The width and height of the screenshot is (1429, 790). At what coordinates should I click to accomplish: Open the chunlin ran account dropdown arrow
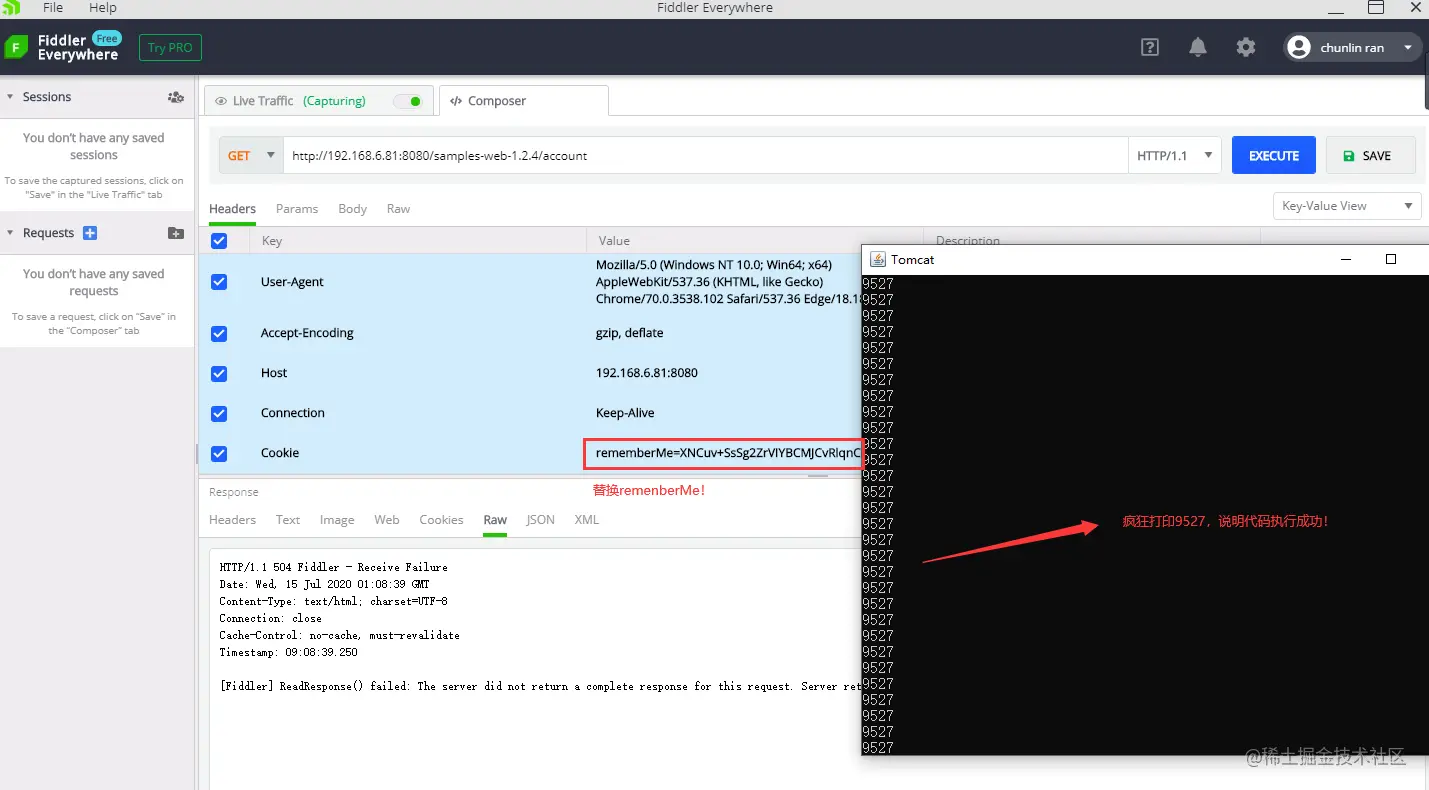click(x=1408, y=47)
